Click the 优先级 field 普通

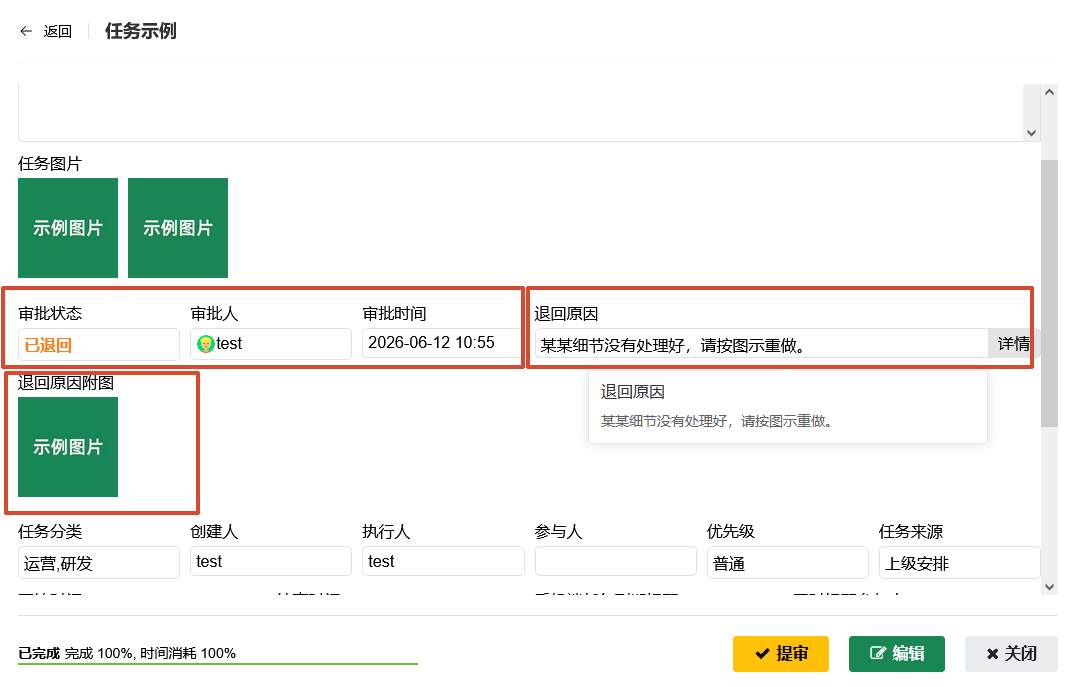tap(788, 563)
